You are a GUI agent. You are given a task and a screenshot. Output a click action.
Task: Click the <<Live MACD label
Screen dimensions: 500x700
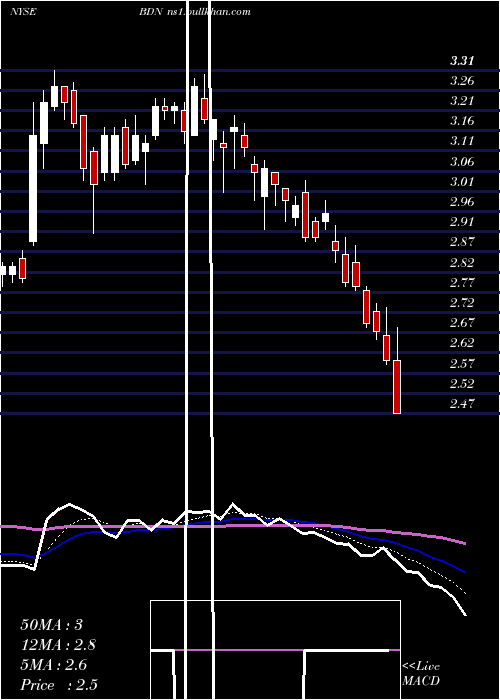click(x=421, y=674)
